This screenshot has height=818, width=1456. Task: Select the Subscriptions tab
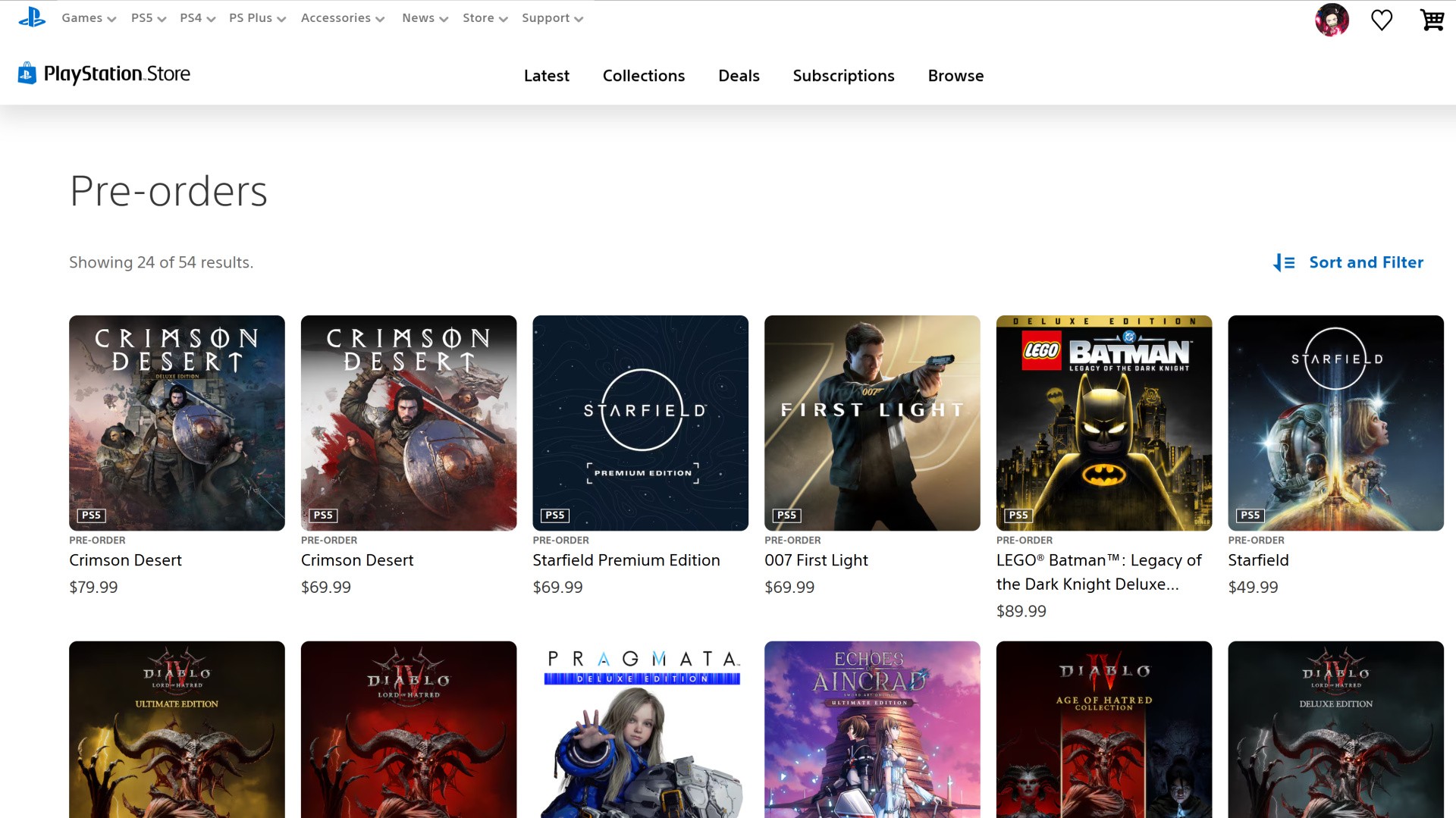pyautogui.click(x=843, y=76)
